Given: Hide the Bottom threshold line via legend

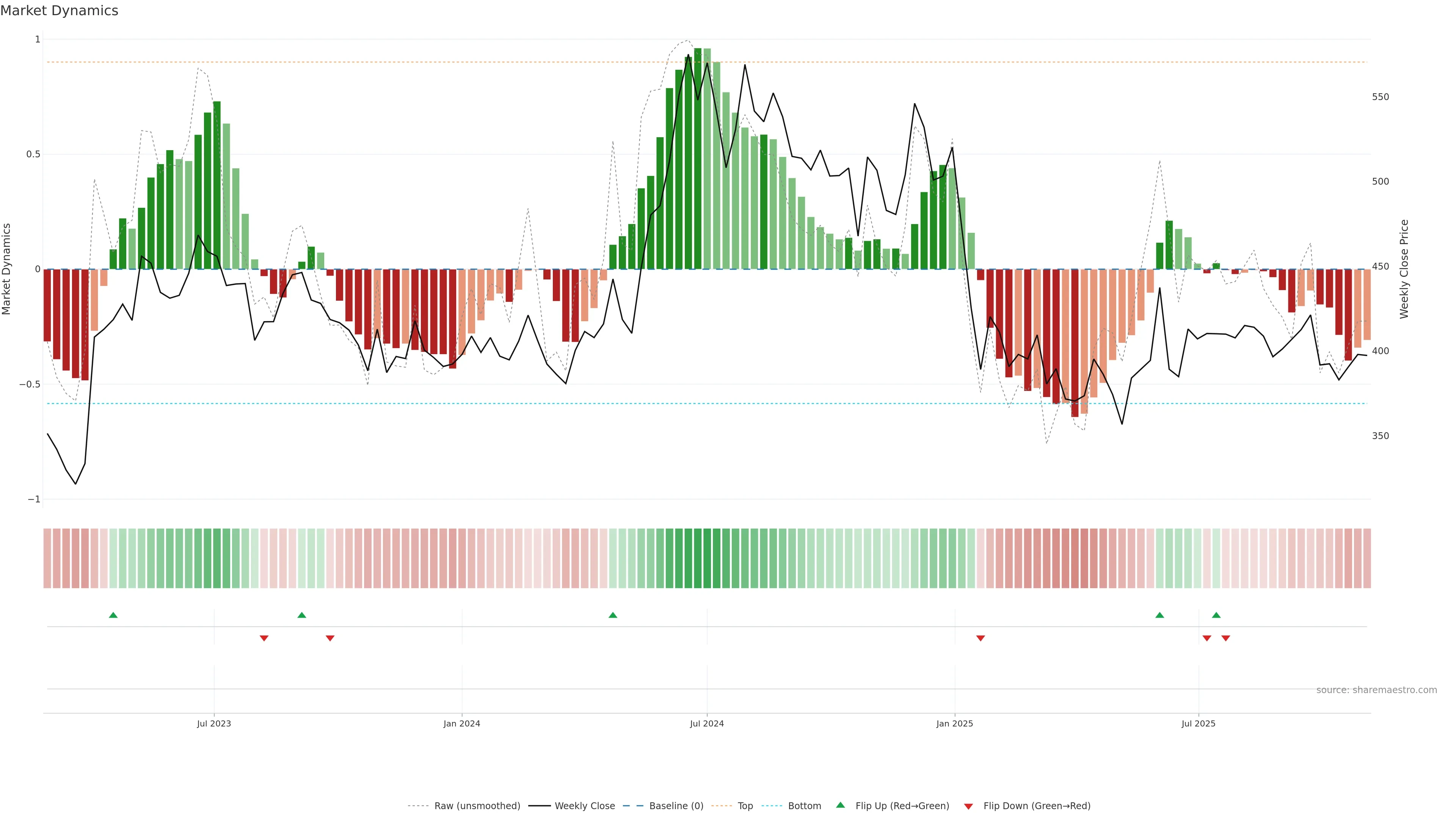Looking at the screenshot, I should [804, 806].
